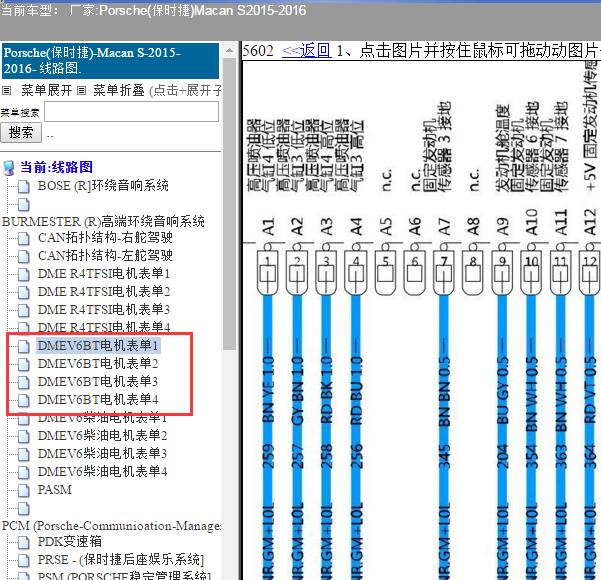Open PDK变速箱 wiring diagram
This screenshot has height=580, width=601.
70,541
